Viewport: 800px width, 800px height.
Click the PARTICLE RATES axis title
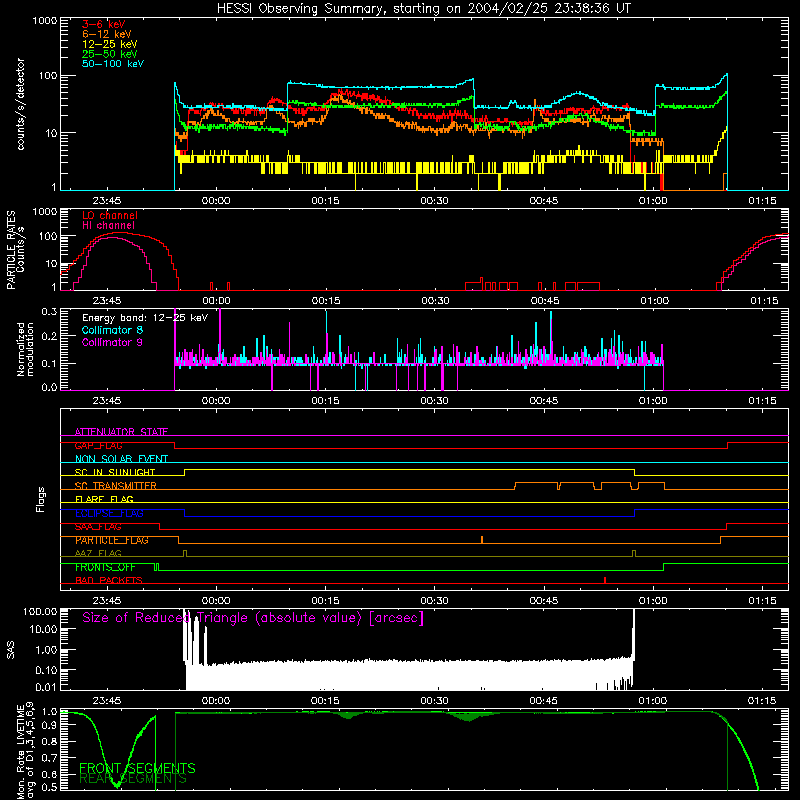pyautogui.click(x=11, y=250)
